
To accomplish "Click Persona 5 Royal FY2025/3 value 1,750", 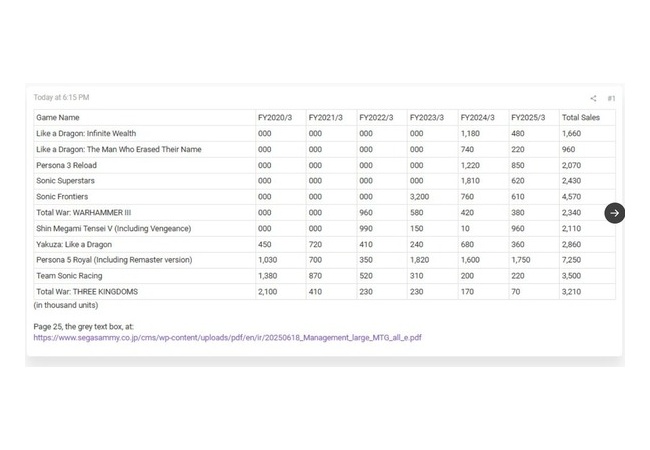I will pyautogui.click(x=521, y=260).
